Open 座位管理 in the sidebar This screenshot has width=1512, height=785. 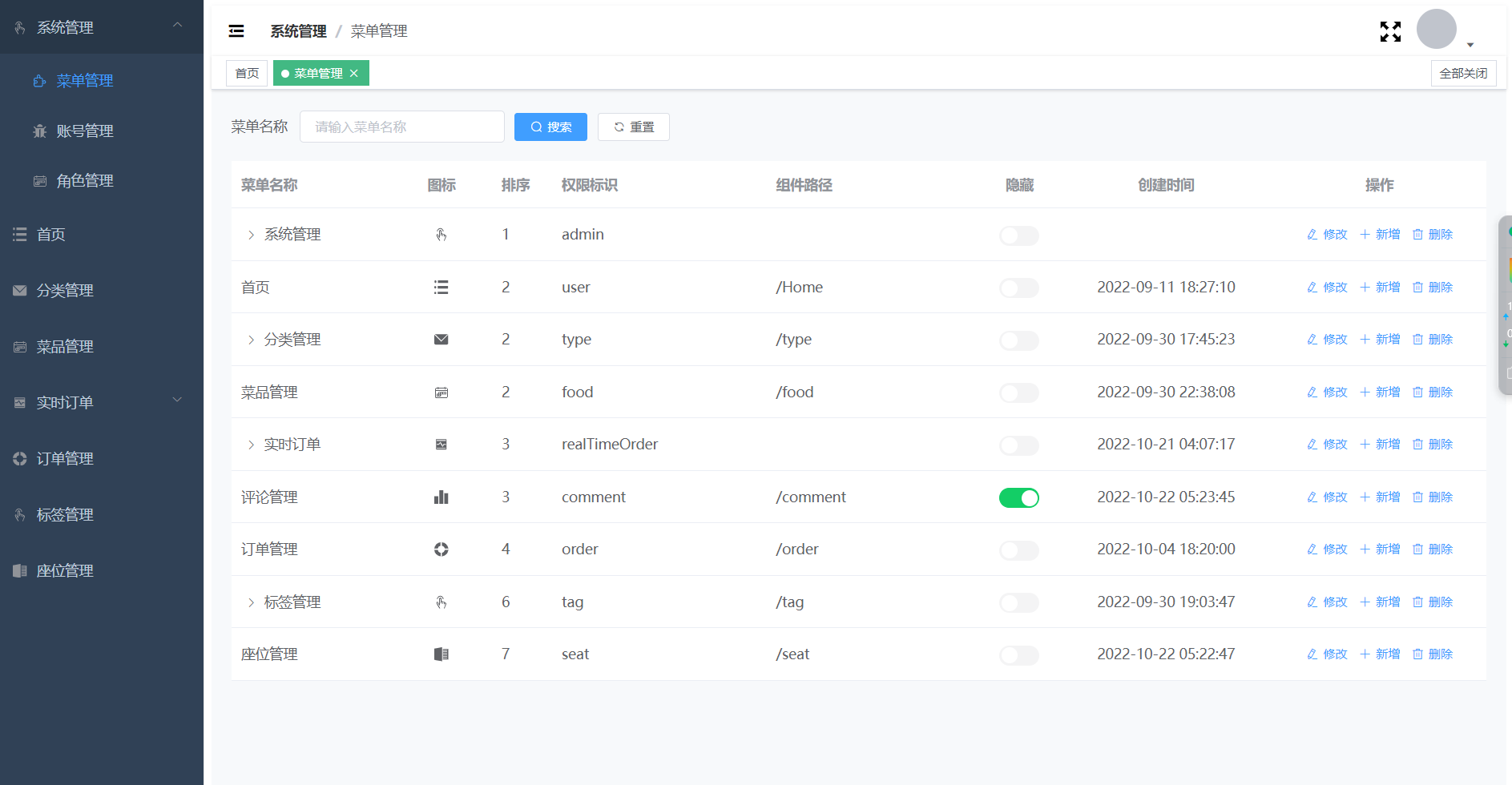pyautogui.click(x=102, y=570)
